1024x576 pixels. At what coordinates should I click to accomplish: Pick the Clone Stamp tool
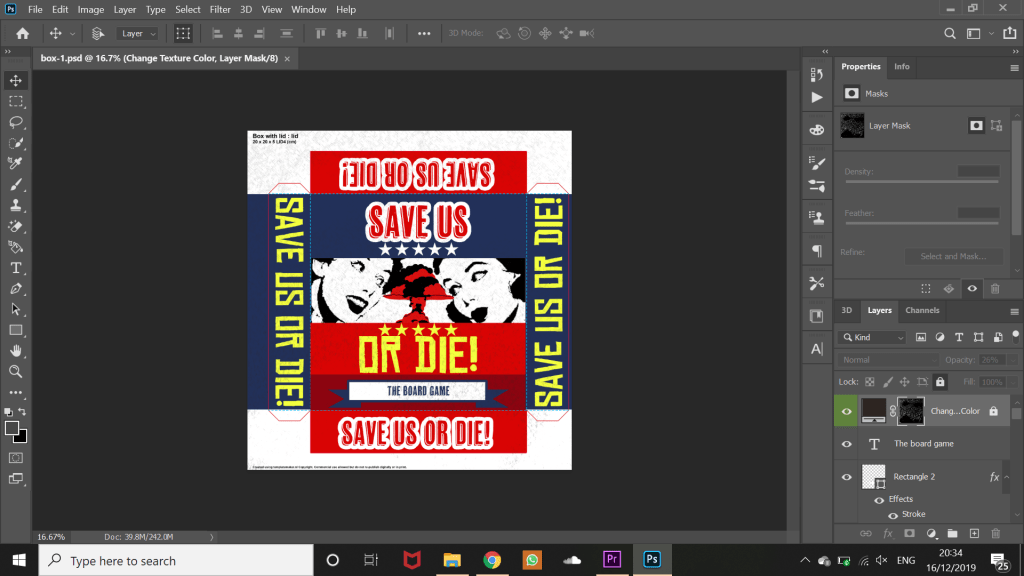point(16,205)
